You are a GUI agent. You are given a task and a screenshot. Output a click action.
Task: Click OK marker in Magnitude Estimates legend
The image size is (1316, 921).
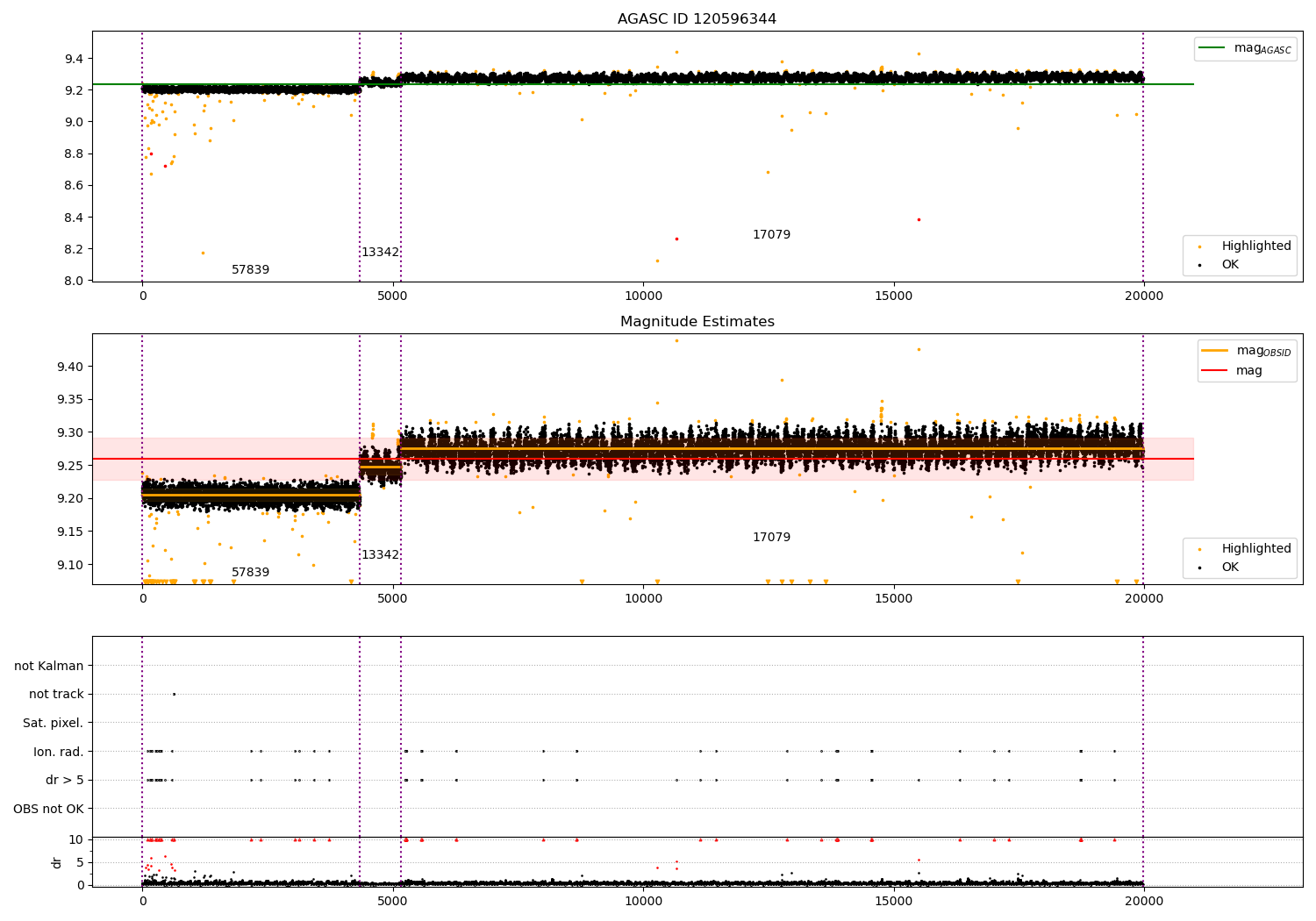[1199, 568]
